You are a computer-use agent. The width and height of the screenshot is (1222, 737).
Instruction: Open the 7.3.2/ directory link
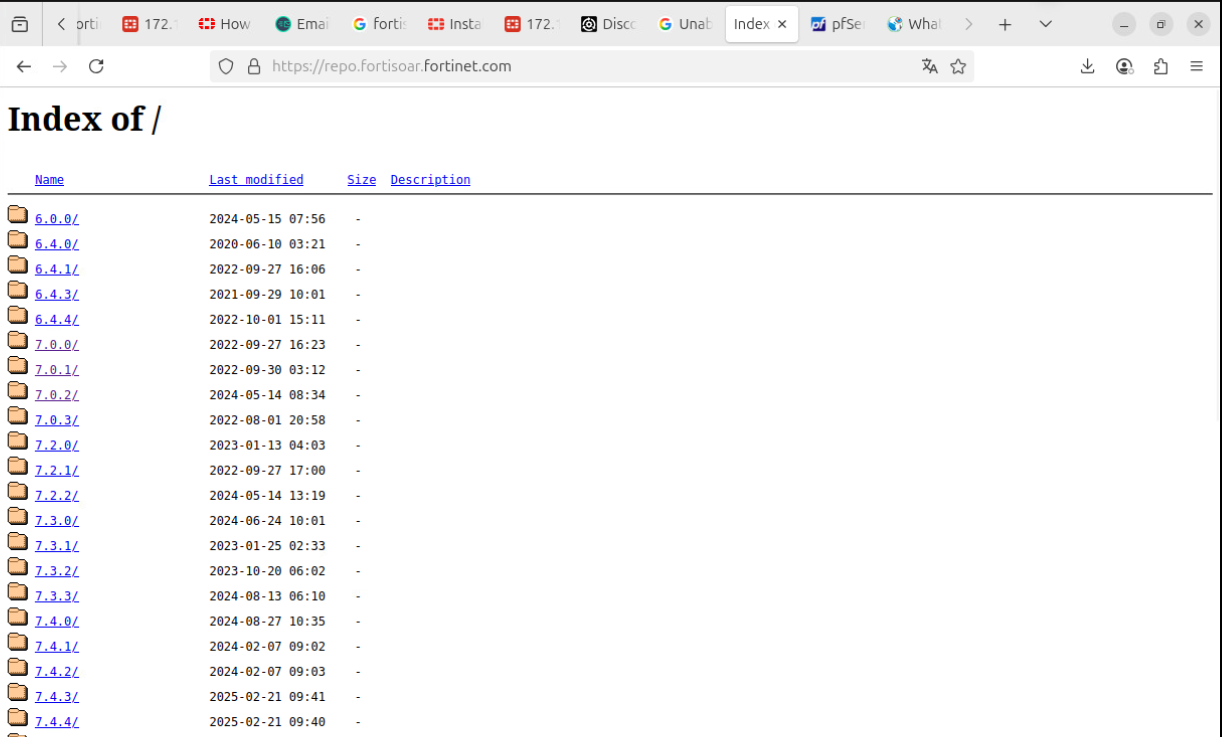pyautogui.click(x=57, y=571)
